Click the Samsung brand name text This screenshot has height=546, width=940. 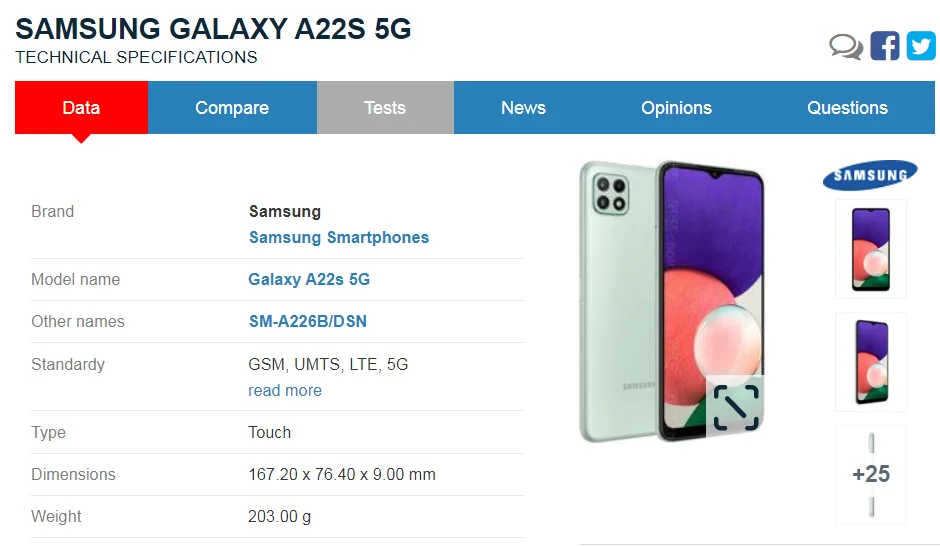285,212
